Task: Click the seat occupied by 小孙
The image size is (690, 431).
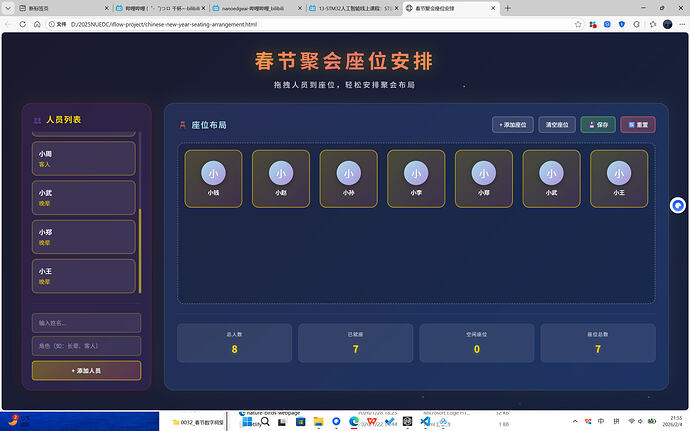Action: pyautogui.click(x=349, y=179)
